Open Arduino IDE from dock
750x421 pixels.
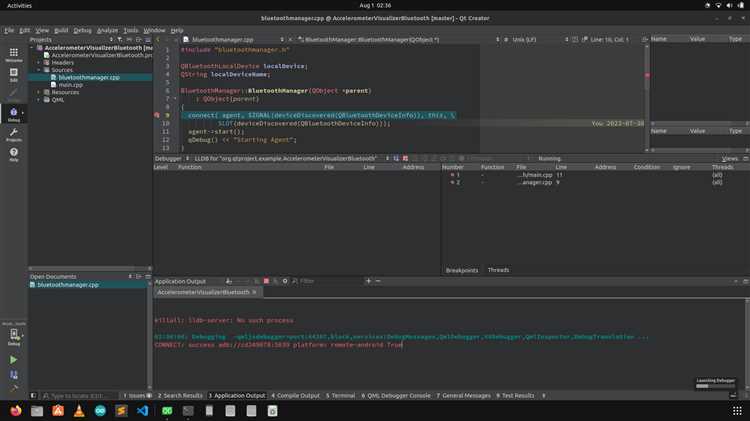(x=100, y=410)
